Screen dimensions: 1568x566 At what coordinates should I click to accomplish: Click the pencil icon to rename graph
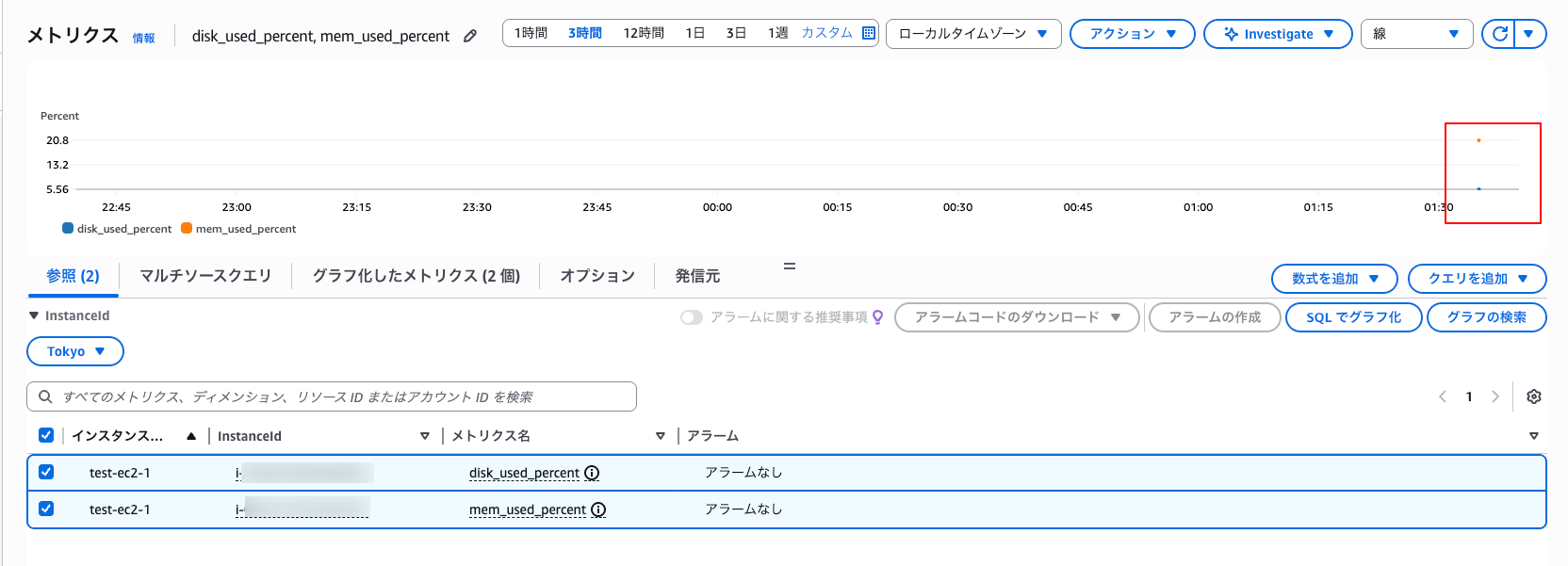tap(470, 36)
